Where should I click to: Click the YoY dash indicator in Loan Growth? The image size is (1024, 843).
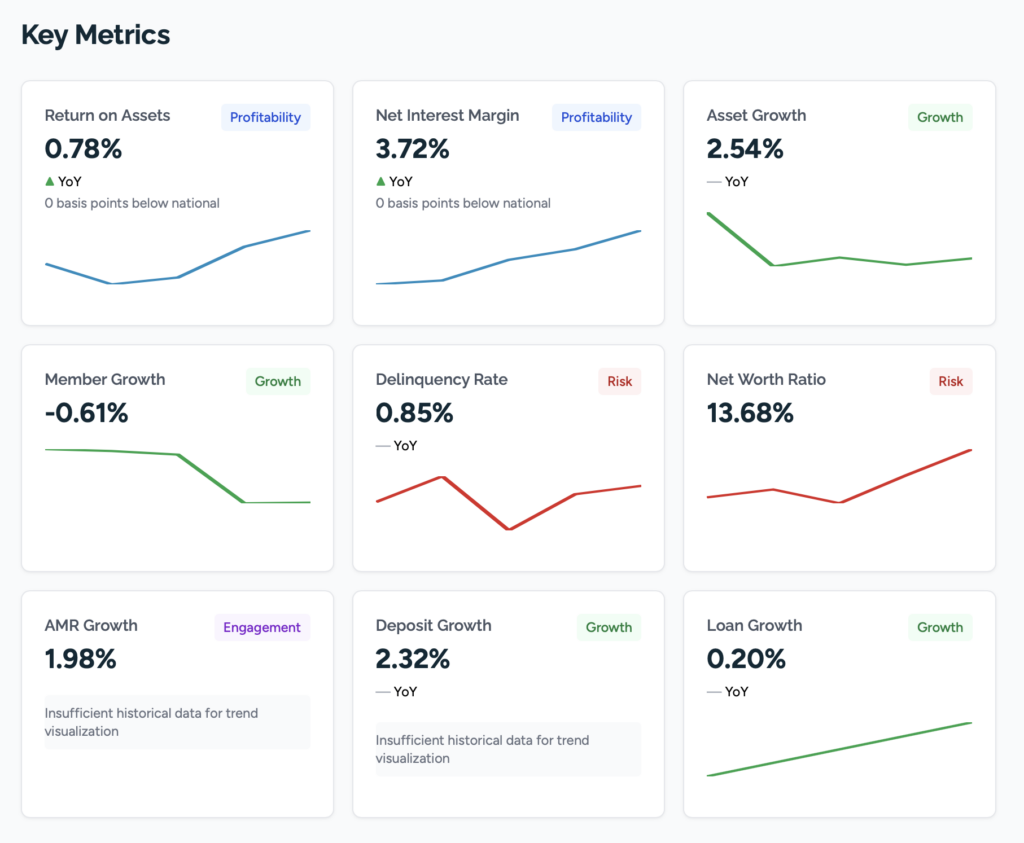click(714, 692)
